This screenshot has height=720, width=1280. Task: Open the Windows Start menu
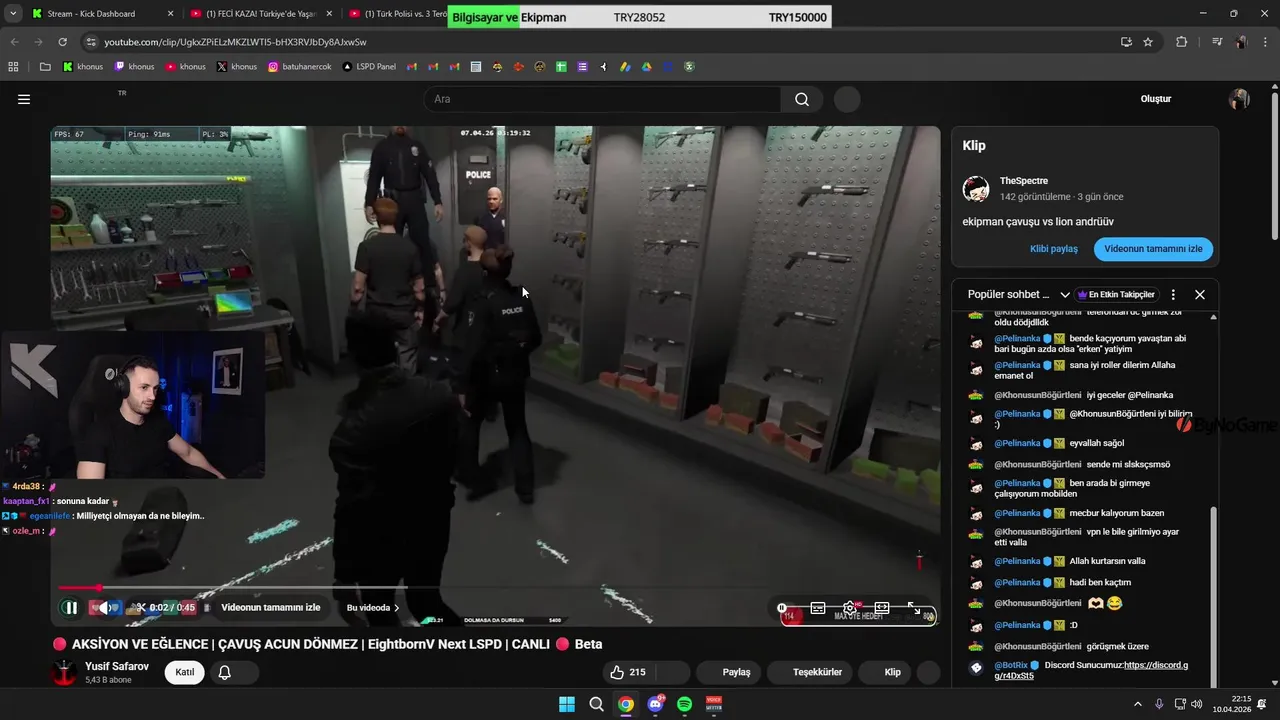(x=567, y=704)
